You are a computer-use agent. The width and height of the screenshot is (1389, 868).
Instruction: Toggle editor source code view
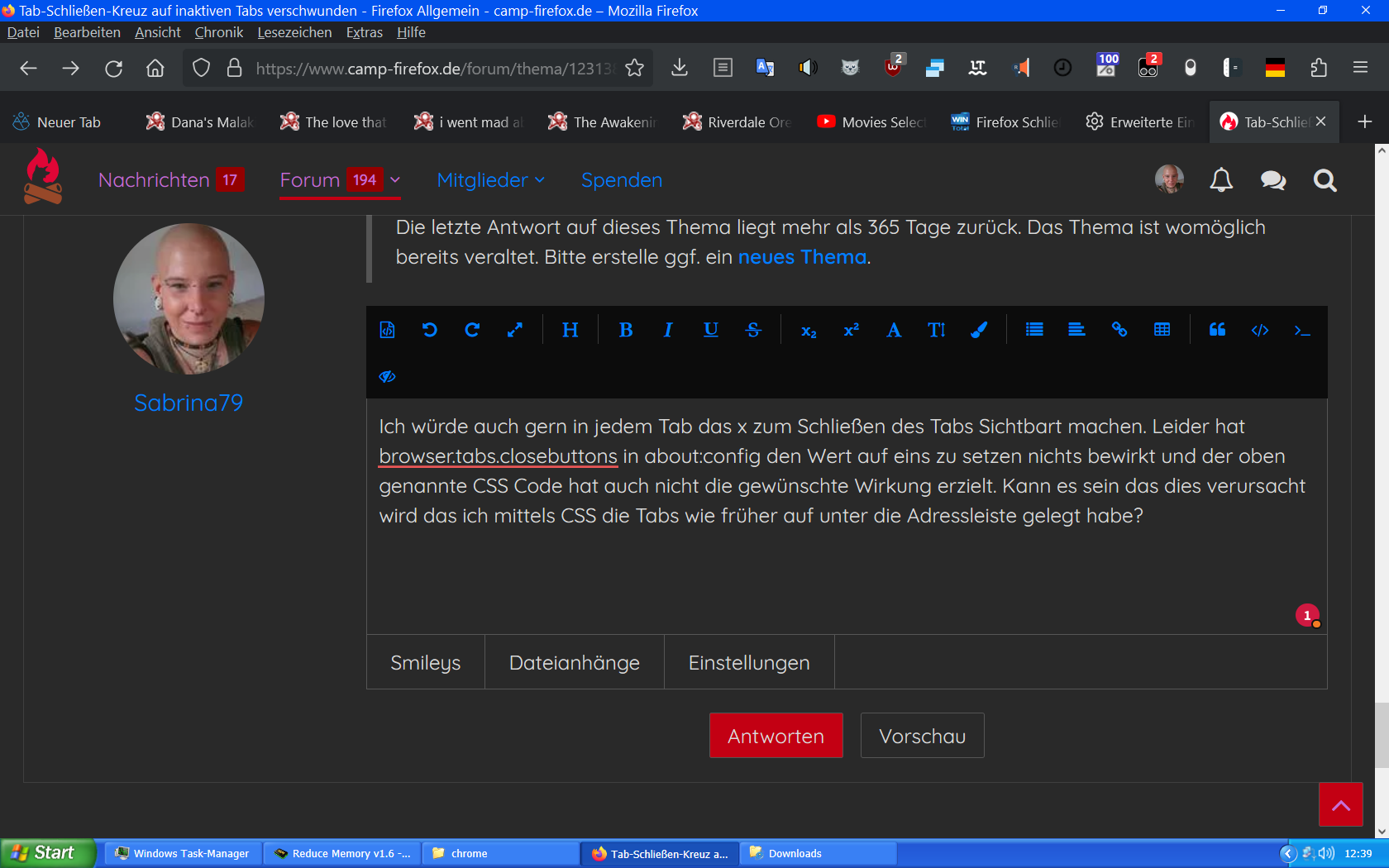[x=387, y=330]
